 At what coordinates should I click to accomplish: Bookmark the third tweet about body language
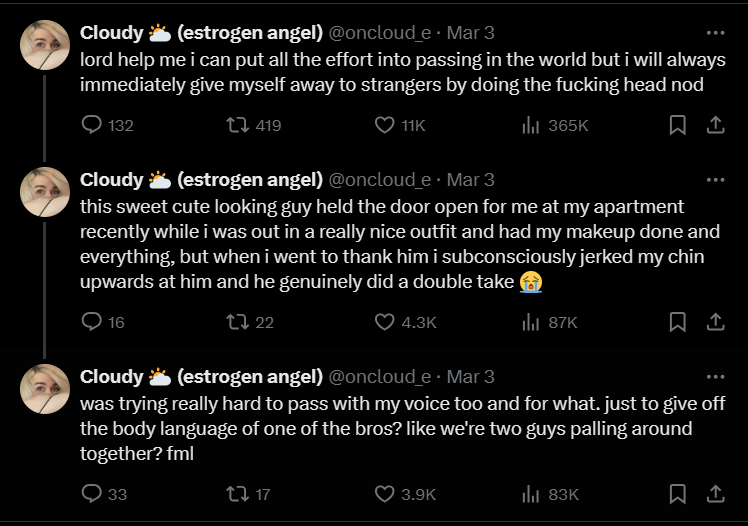677,493
